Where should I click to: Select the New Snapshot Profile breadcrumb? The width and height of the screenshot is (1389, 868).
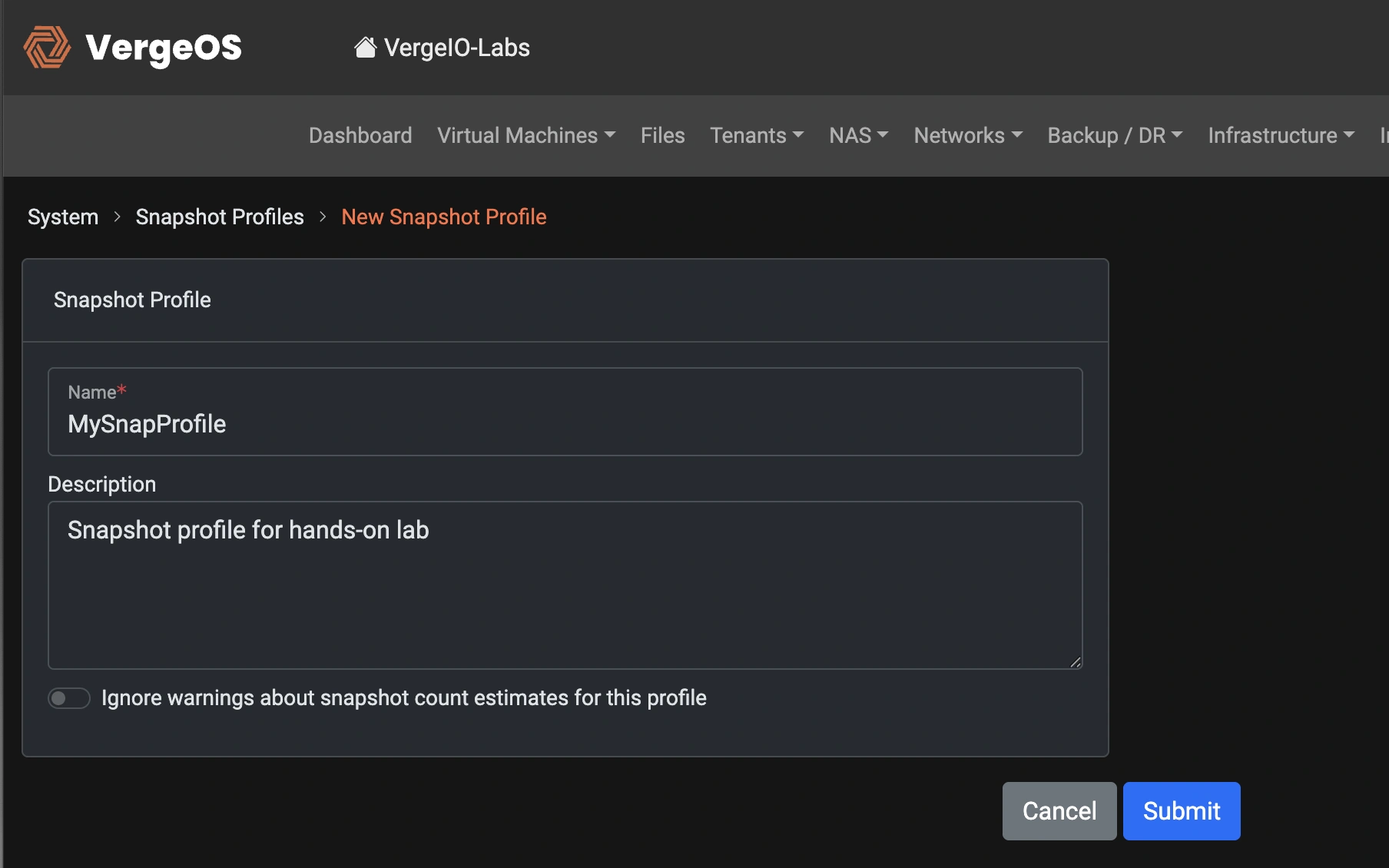pos(444,217)
